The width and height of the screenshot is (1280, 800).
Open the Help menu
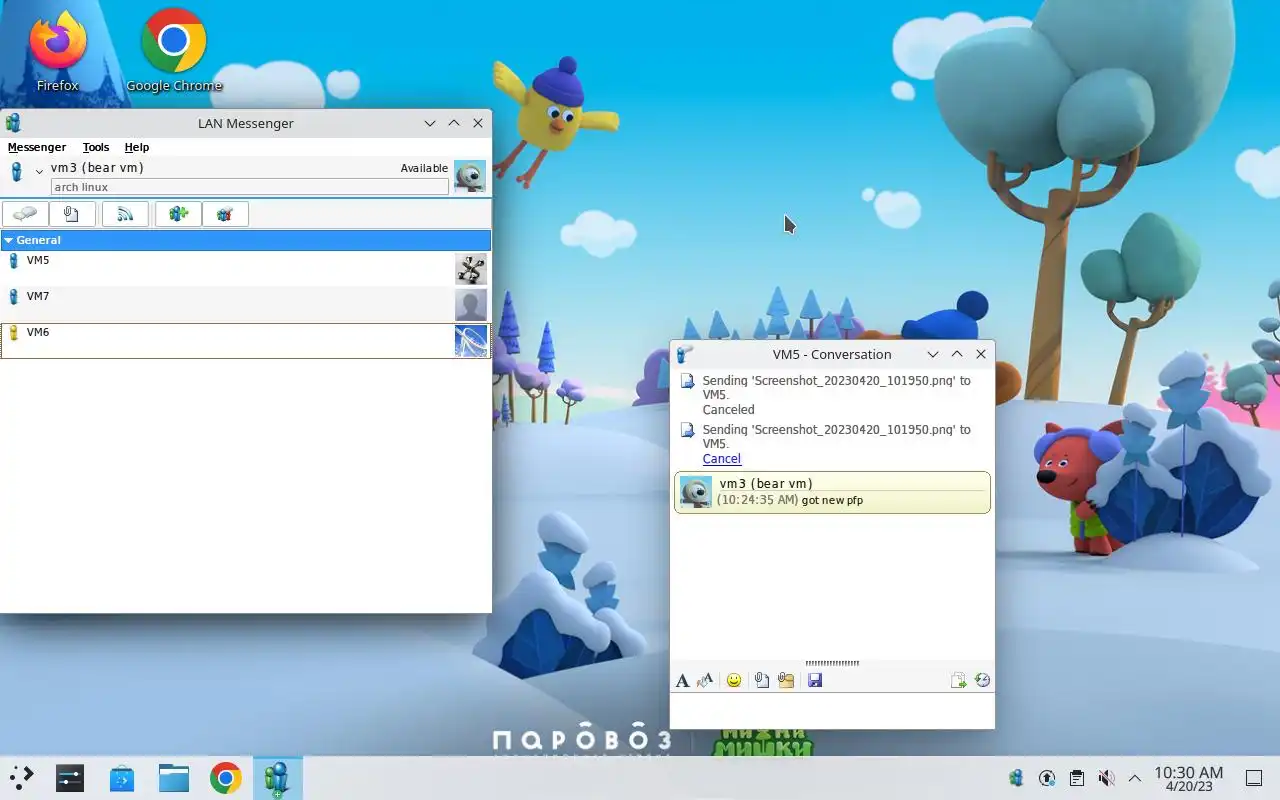[x=137, y=147]
